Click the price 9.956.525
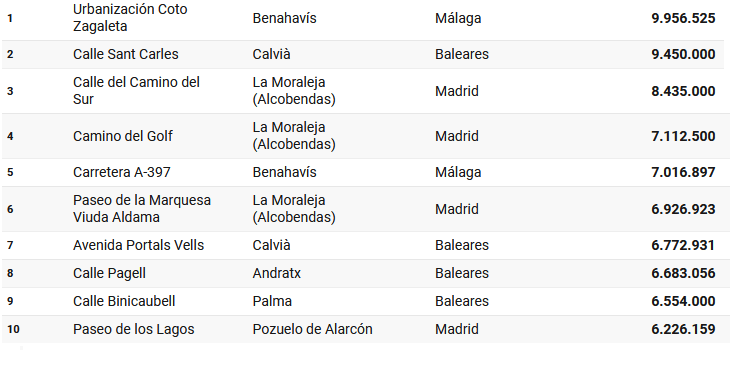 [x=683, y=18]
